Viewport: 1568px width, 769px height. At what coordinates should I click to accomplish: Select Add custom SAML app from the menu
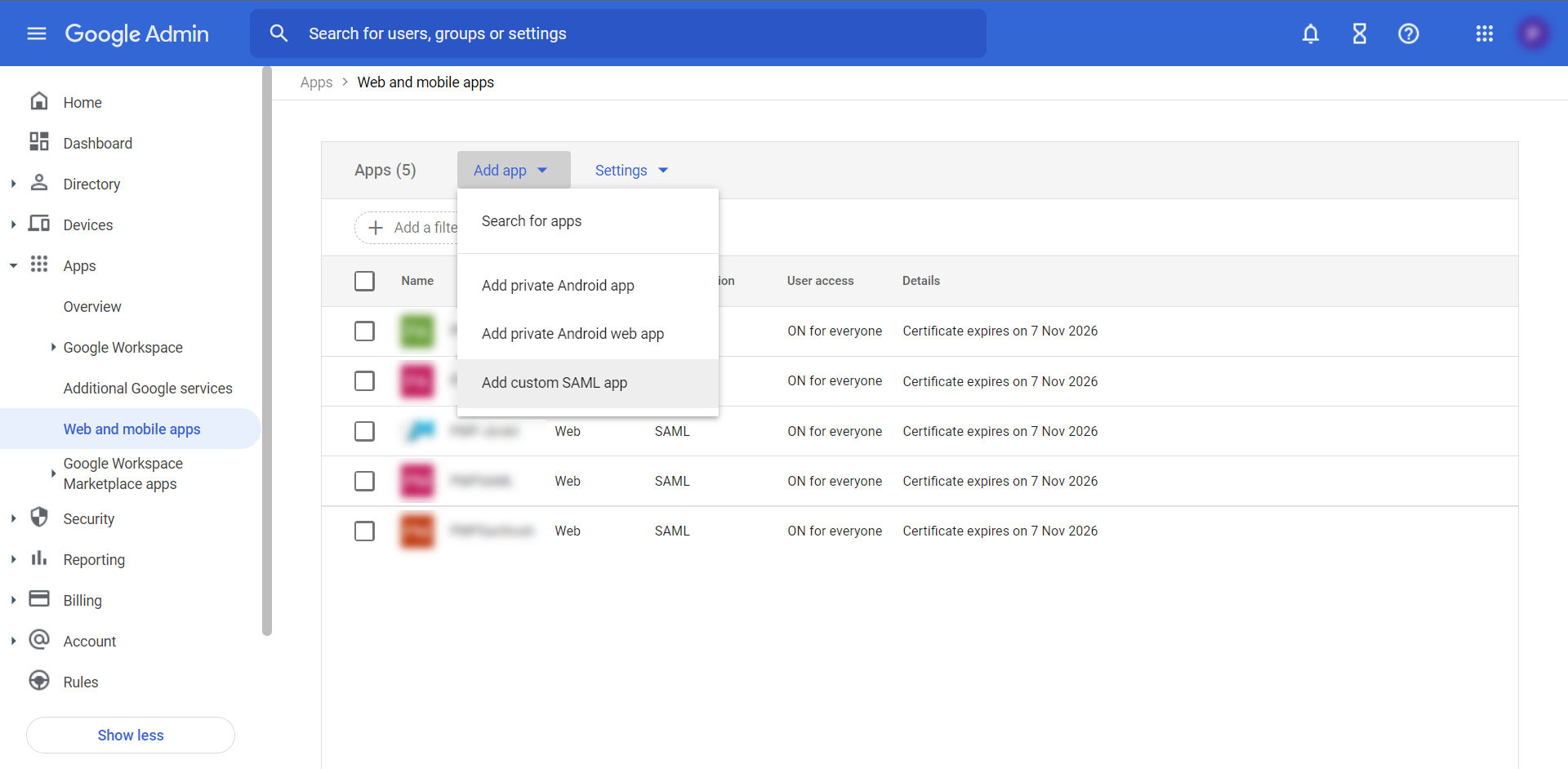pos(555,382)
